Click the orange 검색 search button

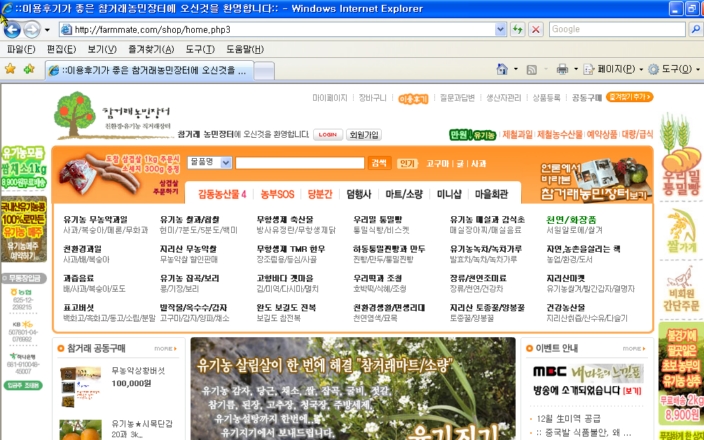[379, 163]
